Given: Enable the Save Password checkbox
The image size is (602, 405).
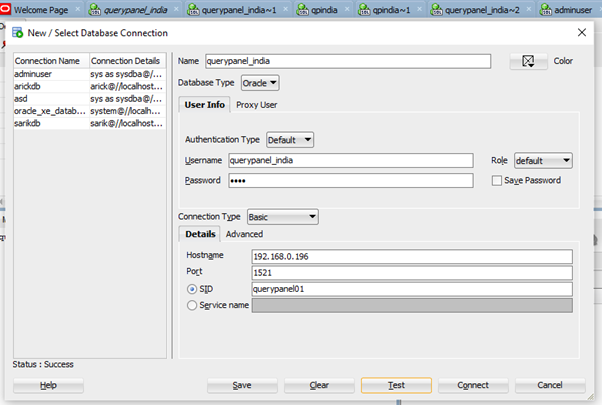Looking at the screenshot, I should [496, 180].
